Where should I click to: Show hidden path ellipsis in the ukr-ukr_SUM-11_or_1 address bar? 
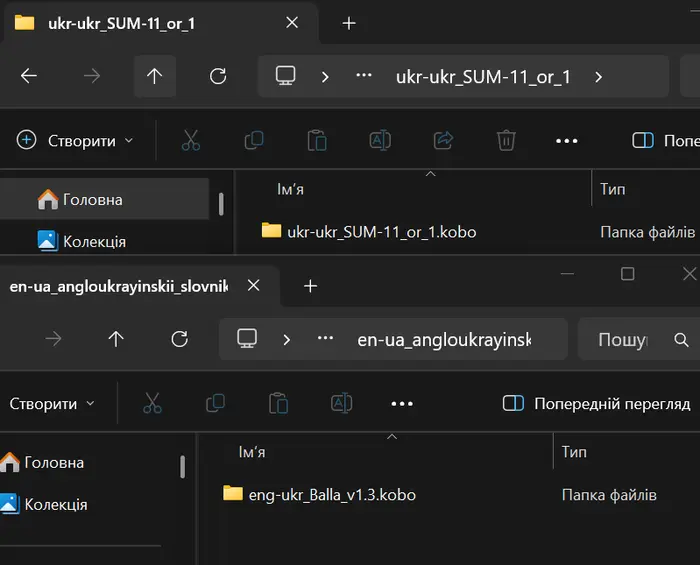364,75
